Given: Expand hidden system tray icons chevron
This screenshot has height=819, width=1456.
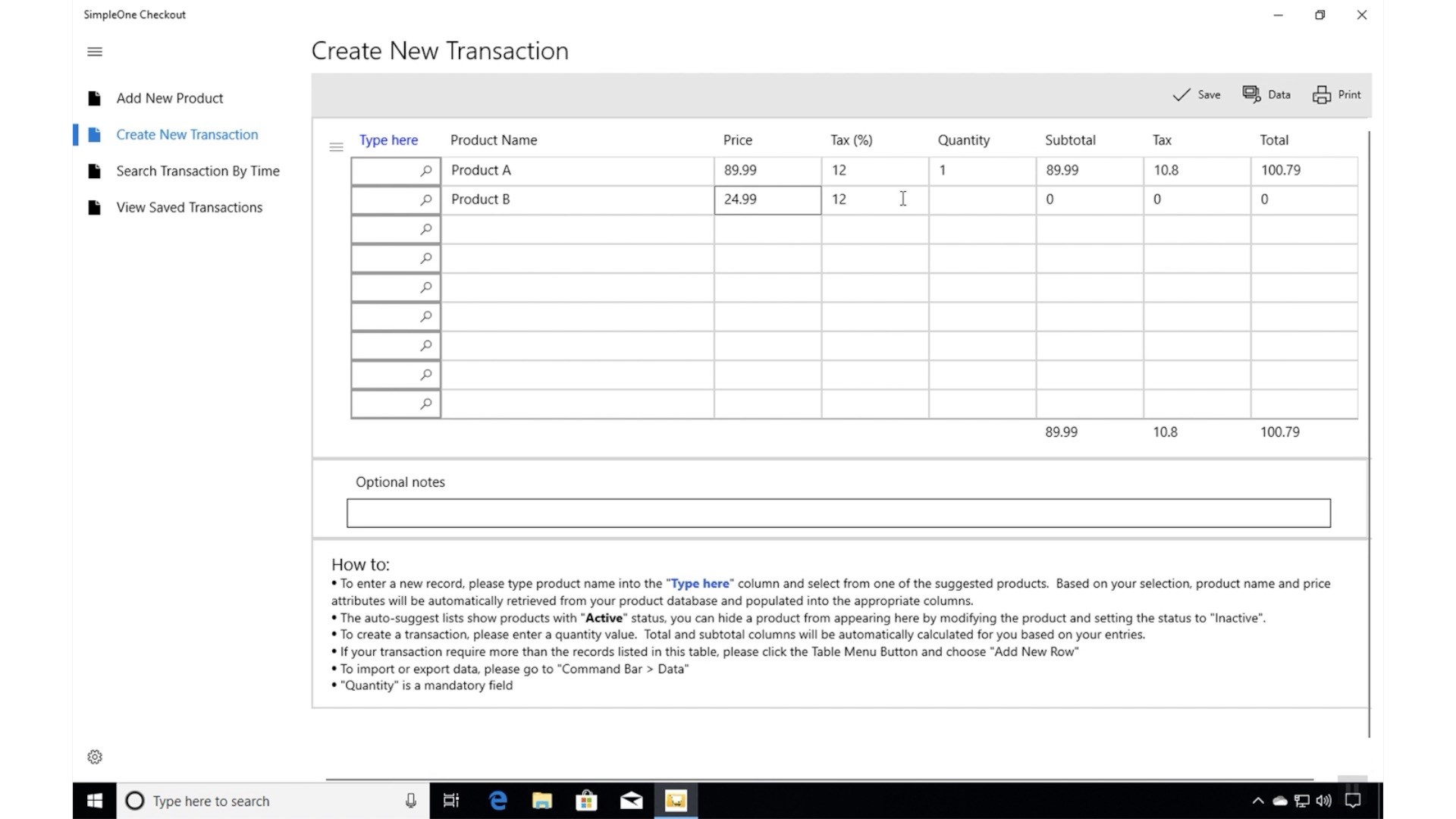Looking at the screenshot, I should pyautogui.click(x=1257, y=801).
